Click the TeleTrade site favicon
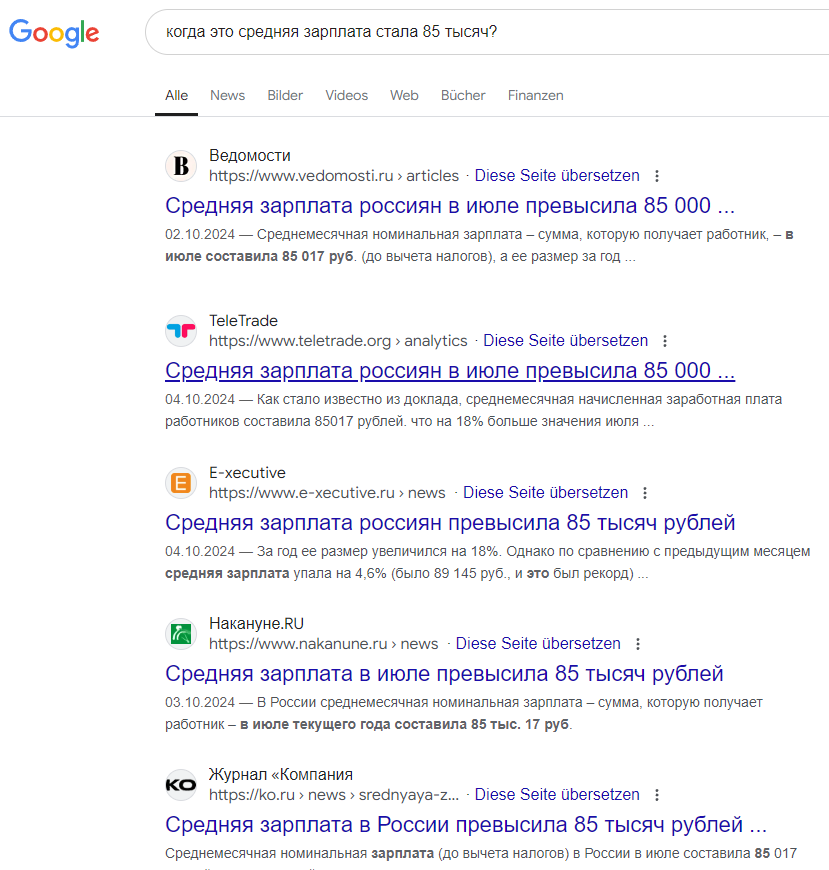Screen dimensions: 829x870 pyautogui.click(x=181, y=331)
